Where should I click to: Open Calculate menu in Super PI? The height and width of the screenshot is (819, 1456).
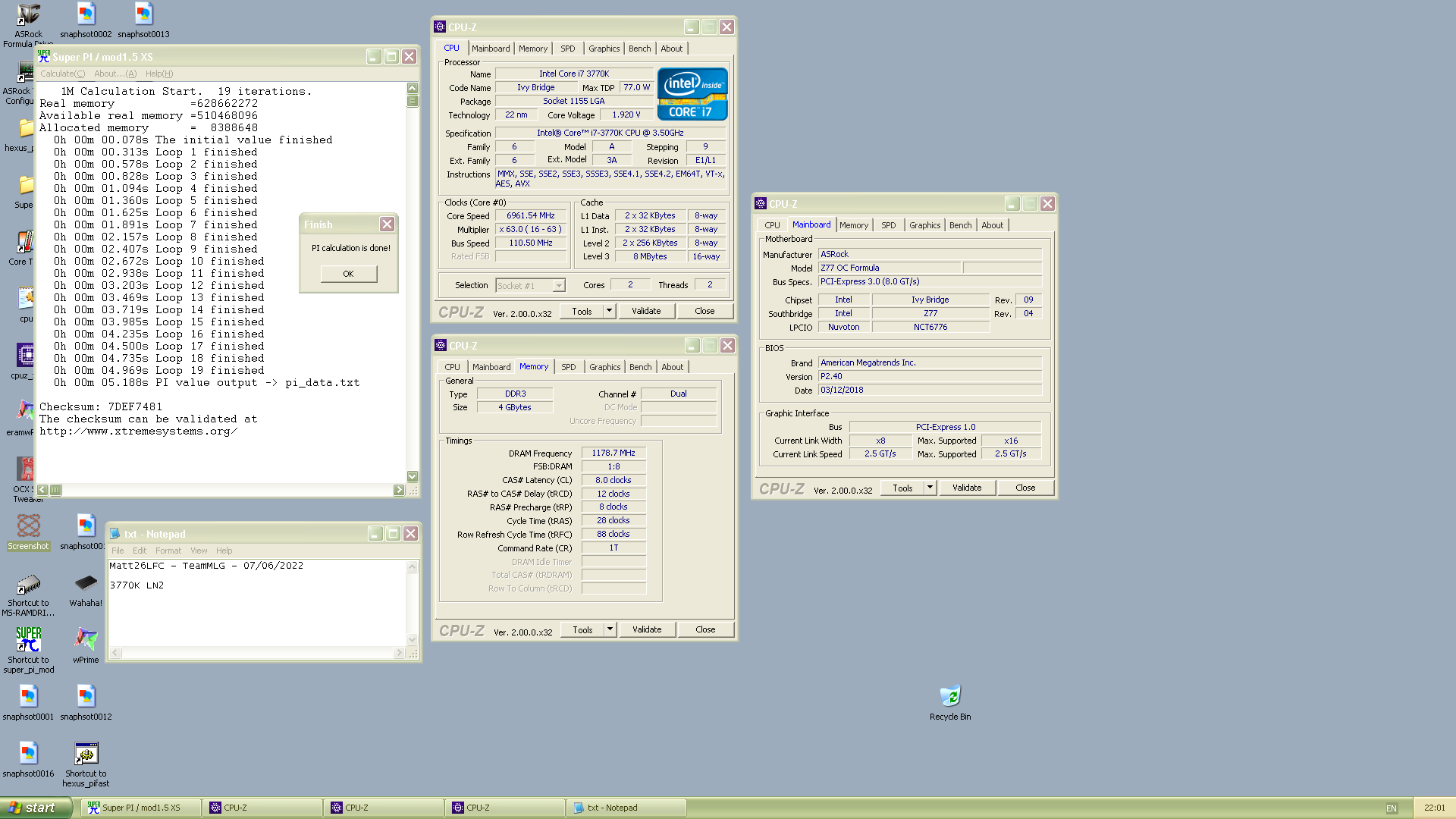[62, 74]
